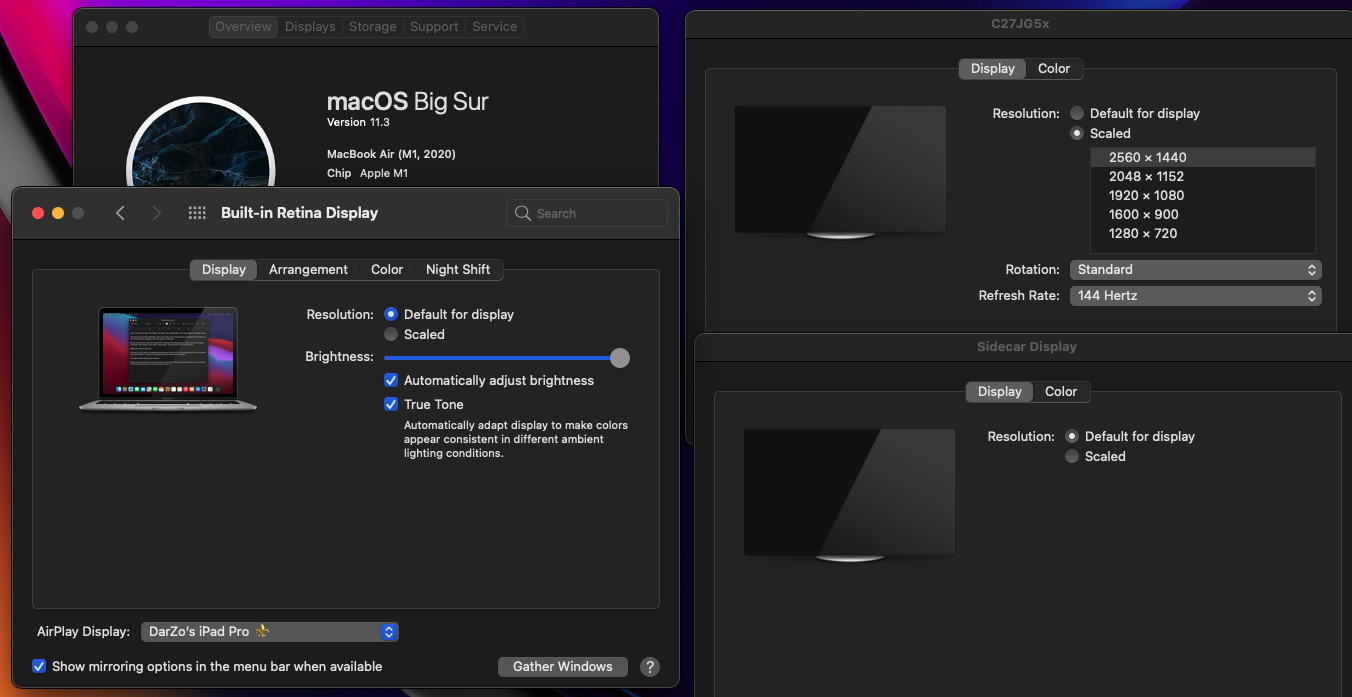Select 1920 × 1080 resolution
This screenshot has height=697, width=1352.
click(1203, 195)
